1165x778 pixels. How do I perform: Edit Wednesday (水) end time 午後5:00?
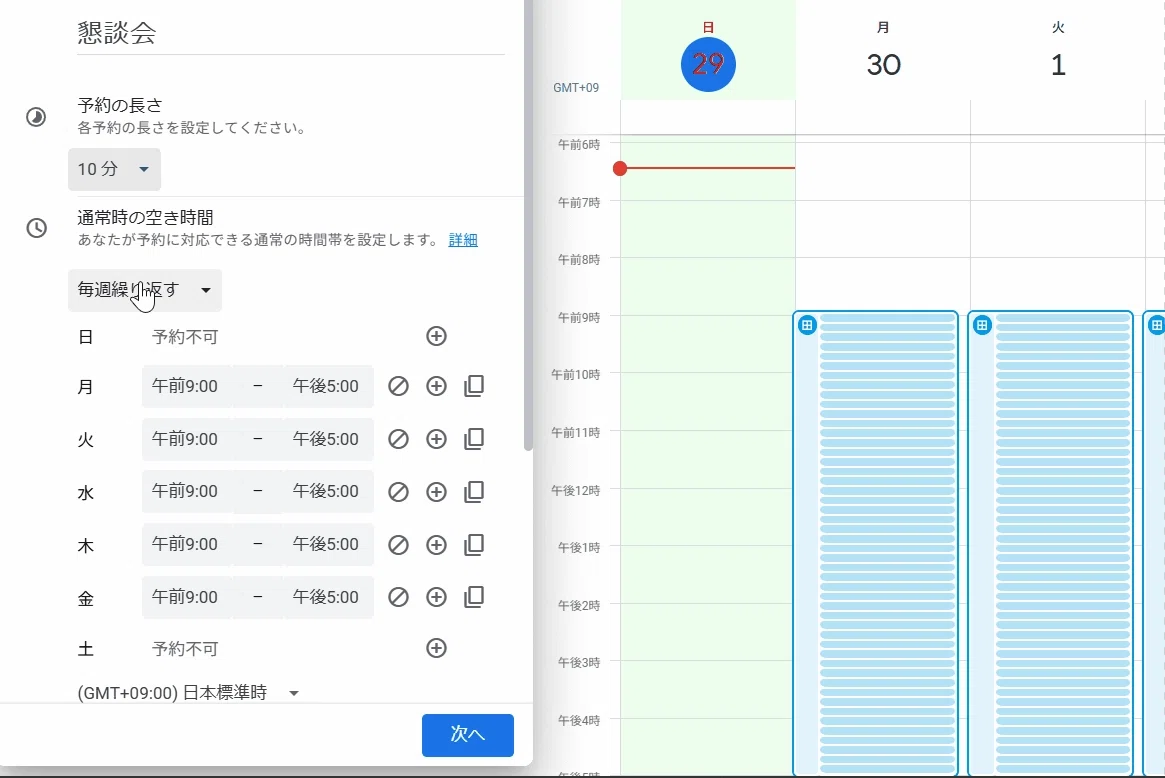click(x=327, y=491)
